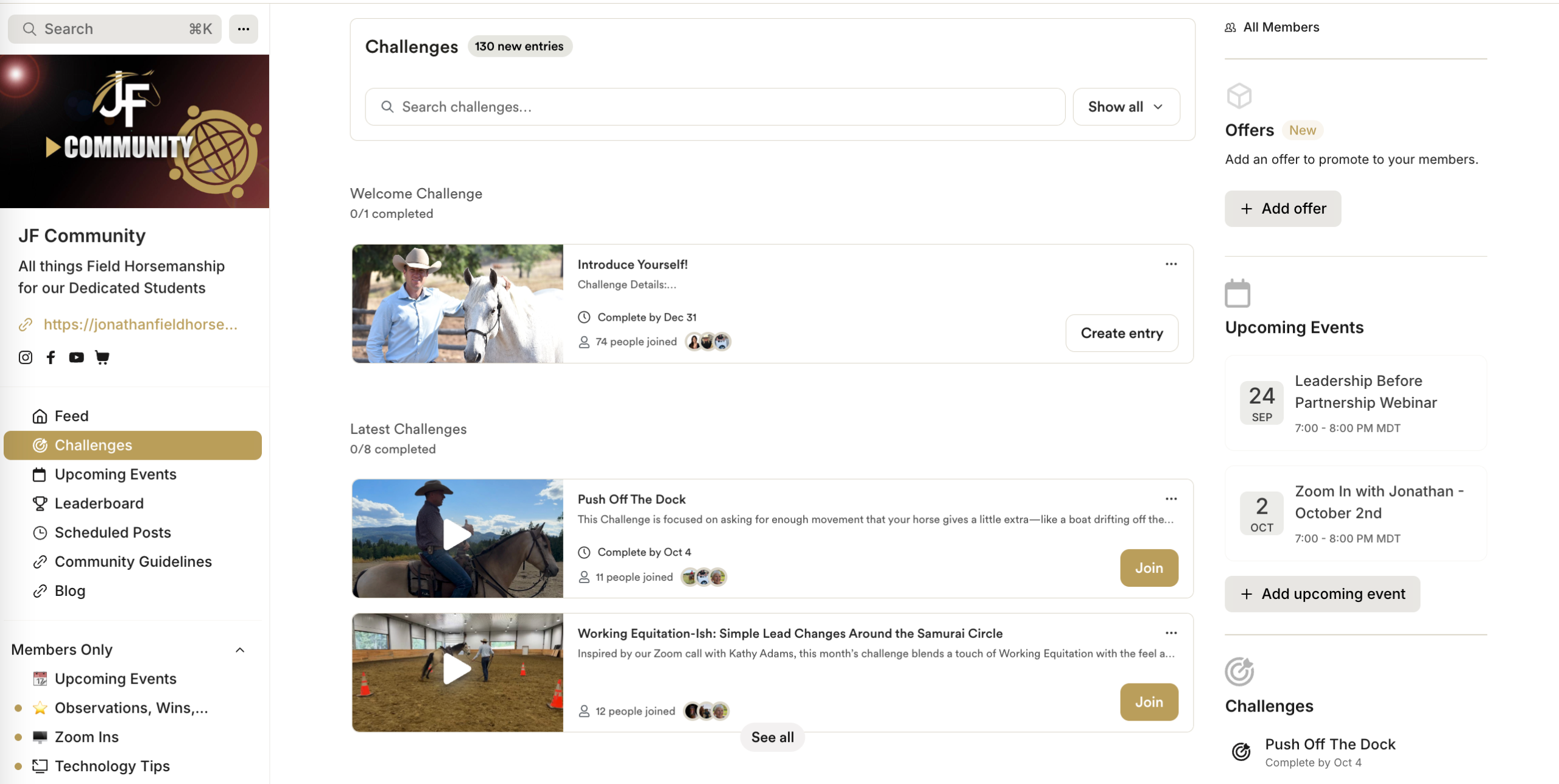This screenshot has width=1559, height=784.
Task: Open Scheduled Posts in sidebar
Action: tap(112, 533)
